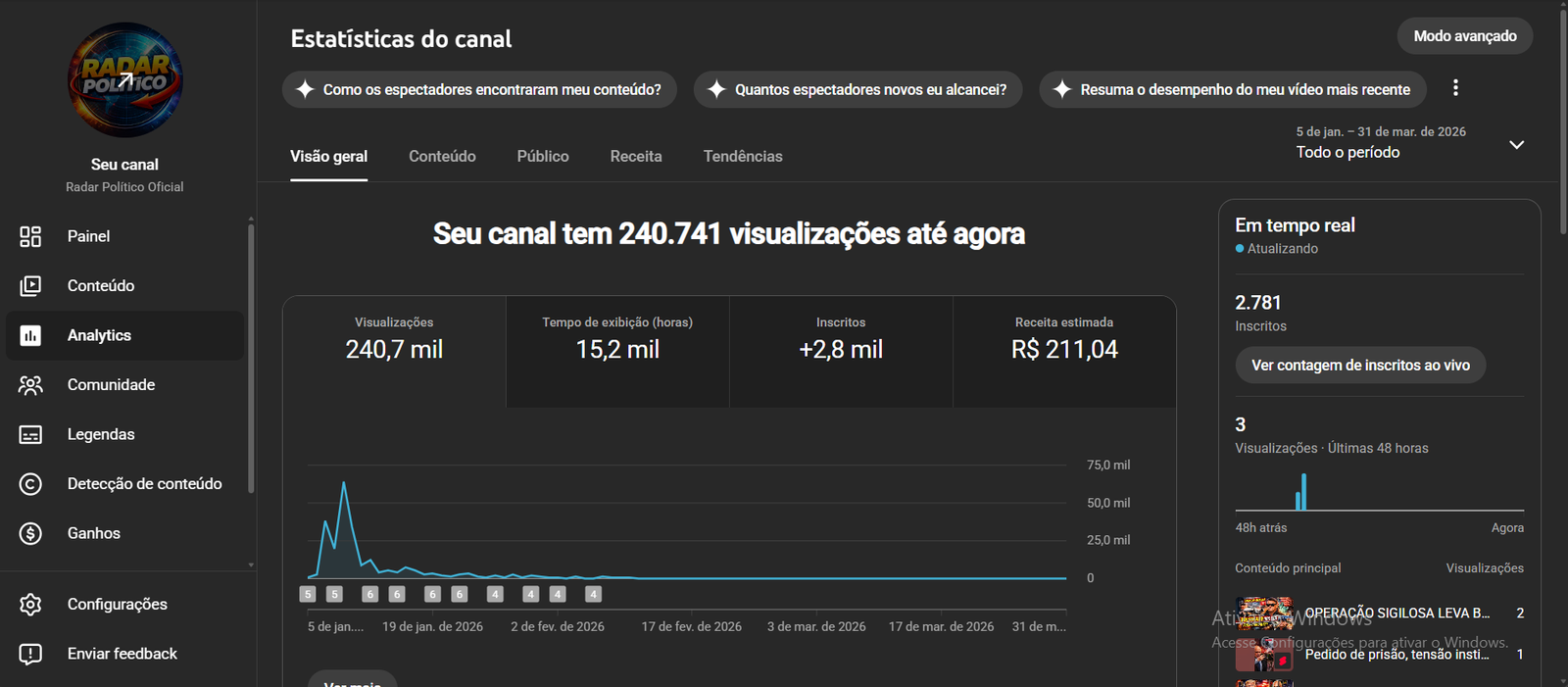Open Detecção de conteúdo copyright section
1568x687 pixels.
click(124, 484)
